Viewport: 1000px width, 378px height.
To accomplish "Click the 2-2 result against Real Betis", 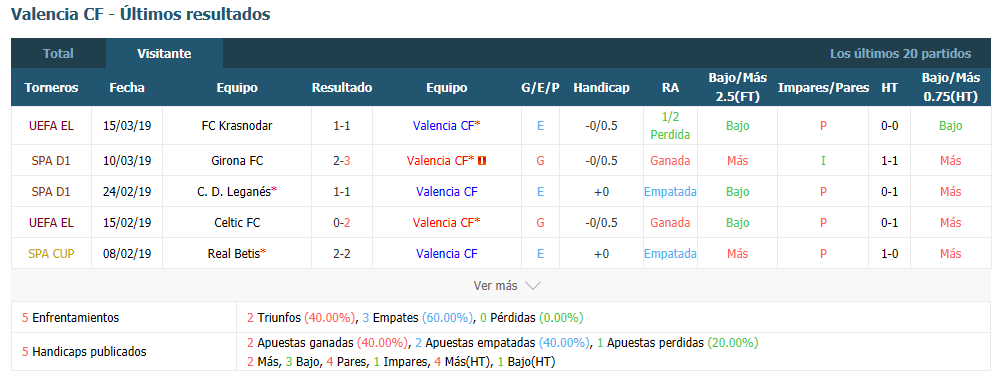I will 341,254.
